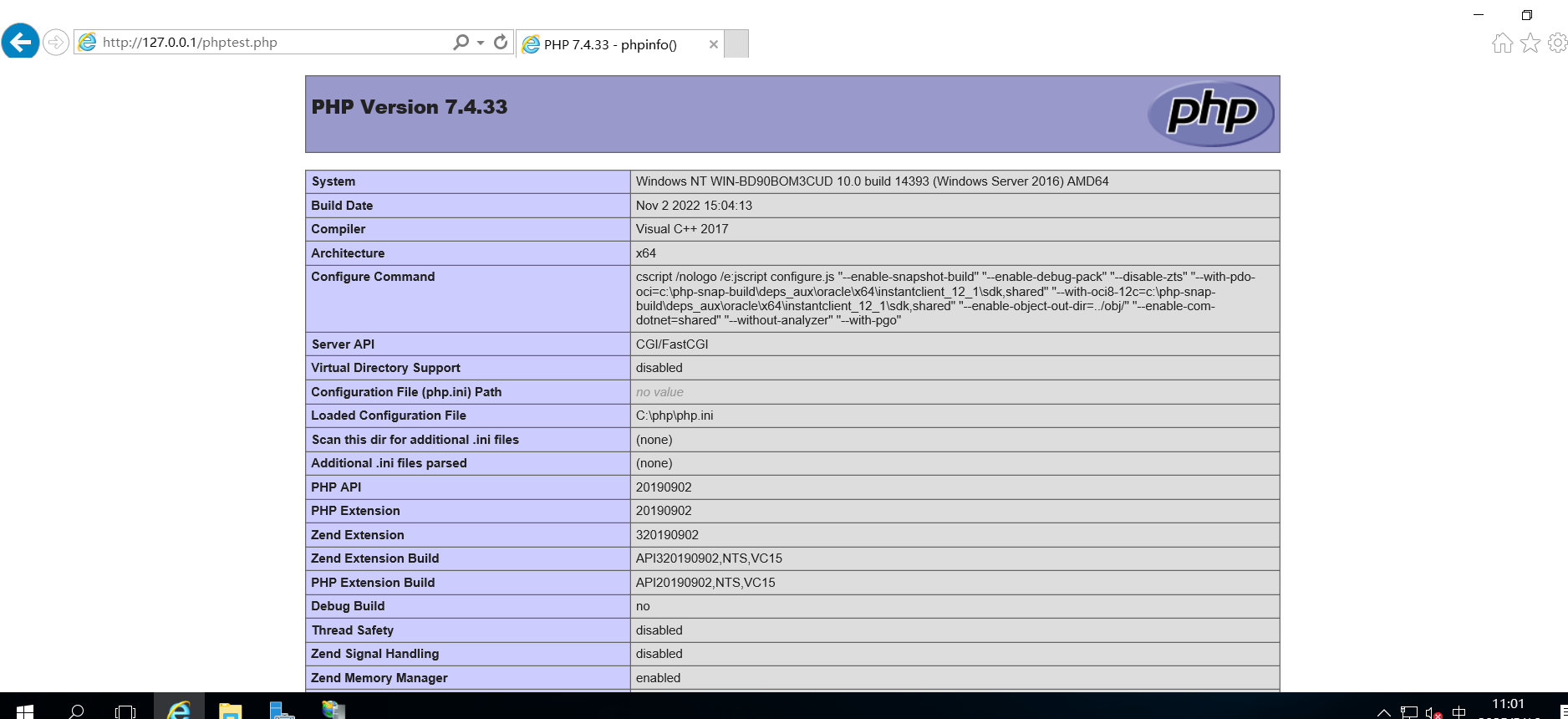Image resolution: width=1568 pixels, height=719 pixels.
Task: Open the Windows Start menu
Action: pos(24,711)
